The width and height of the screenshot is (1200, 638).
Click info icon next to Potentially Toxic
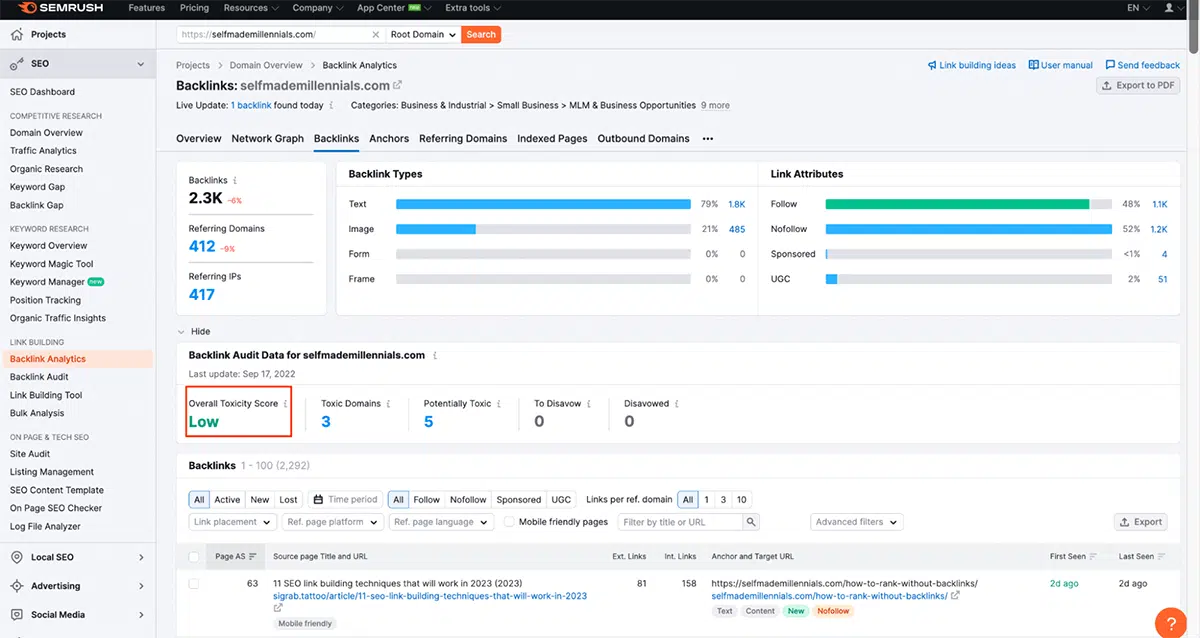tap(498, 404)
